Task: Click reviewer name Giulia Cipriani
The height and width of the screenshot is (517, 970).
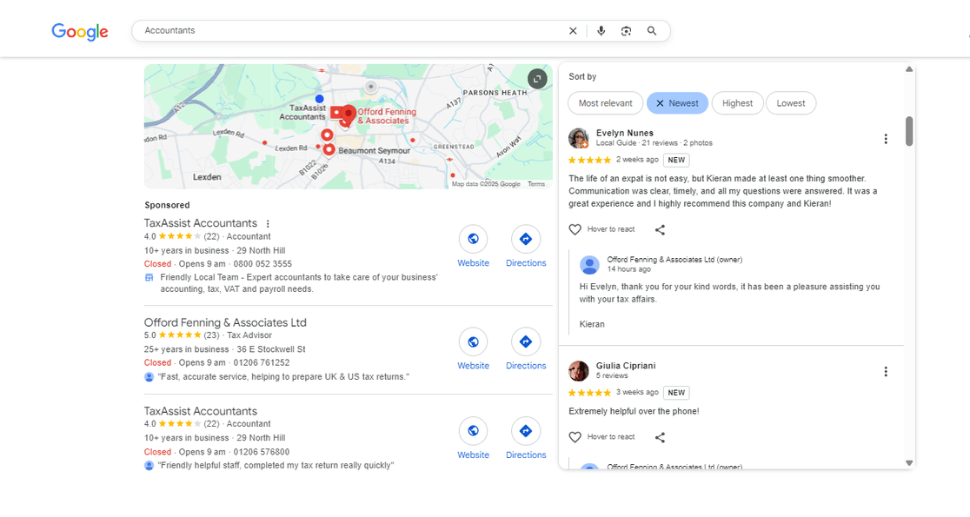Action: coord(626,365)
